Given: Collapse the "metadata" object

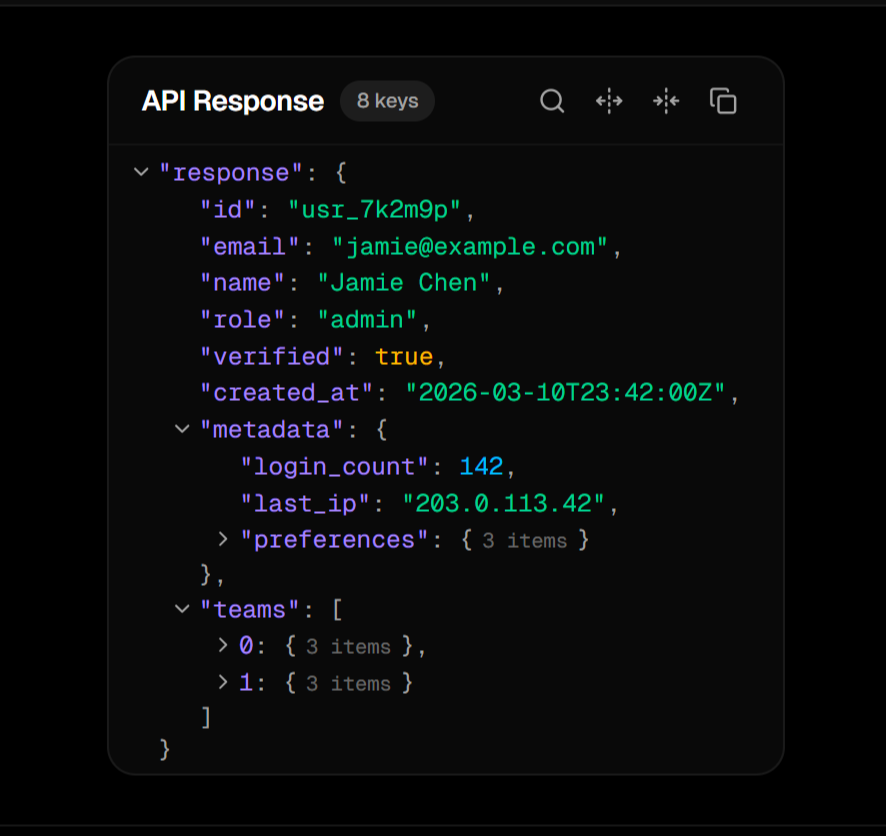Looking at the screenshot, I should 182,429.
